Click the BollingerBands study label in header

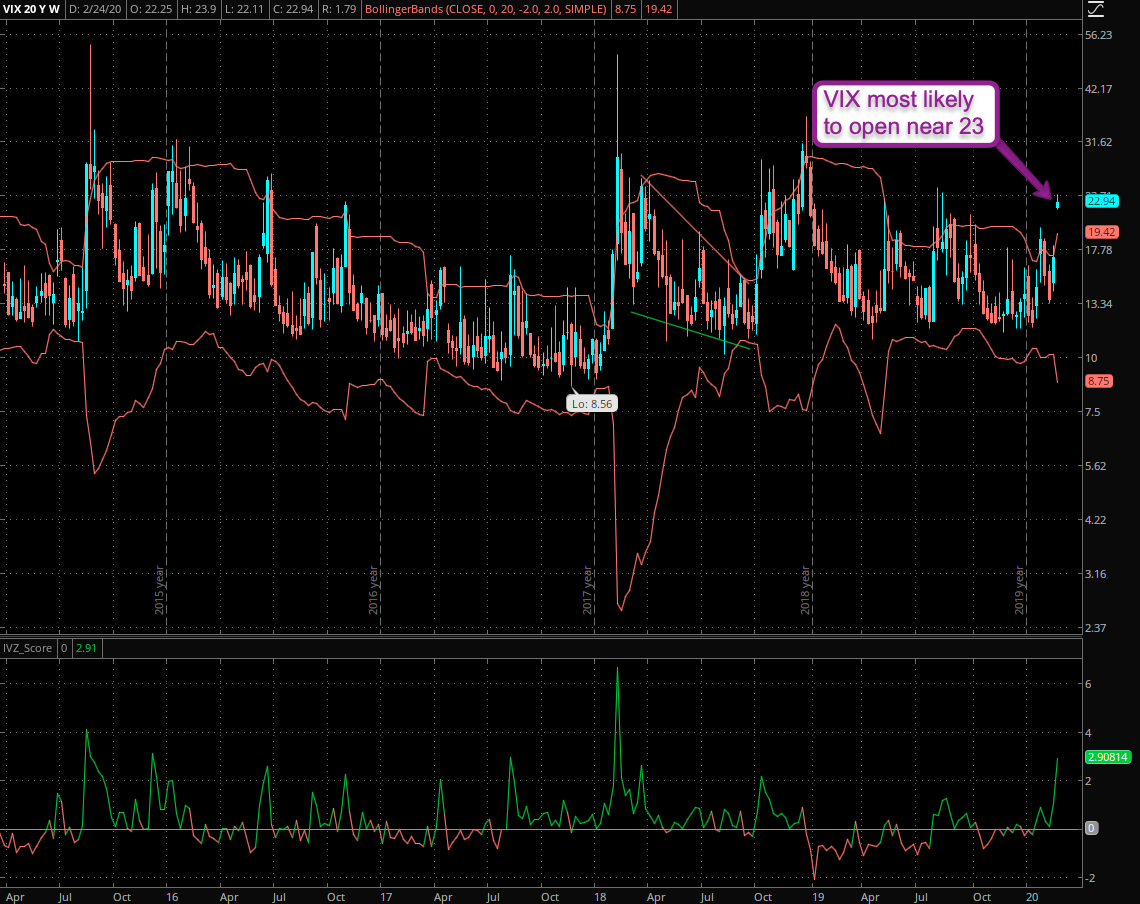pyautogui.click(x=495, y=10)
